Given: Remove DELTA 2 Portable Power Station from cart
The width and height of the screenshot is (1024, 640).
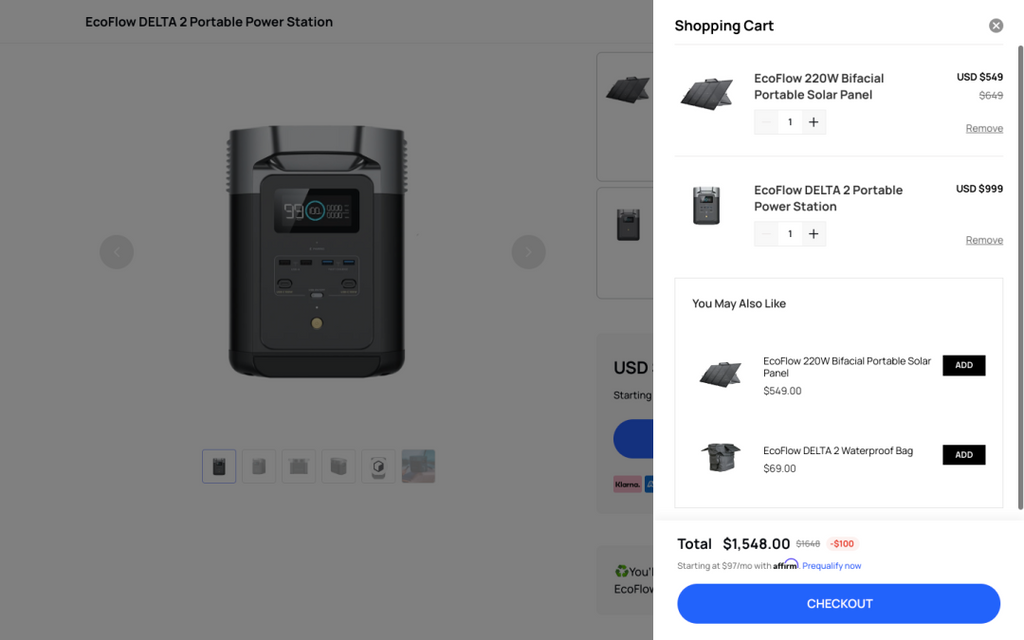Looking at the screenshot, I should (x=984, y=240).
